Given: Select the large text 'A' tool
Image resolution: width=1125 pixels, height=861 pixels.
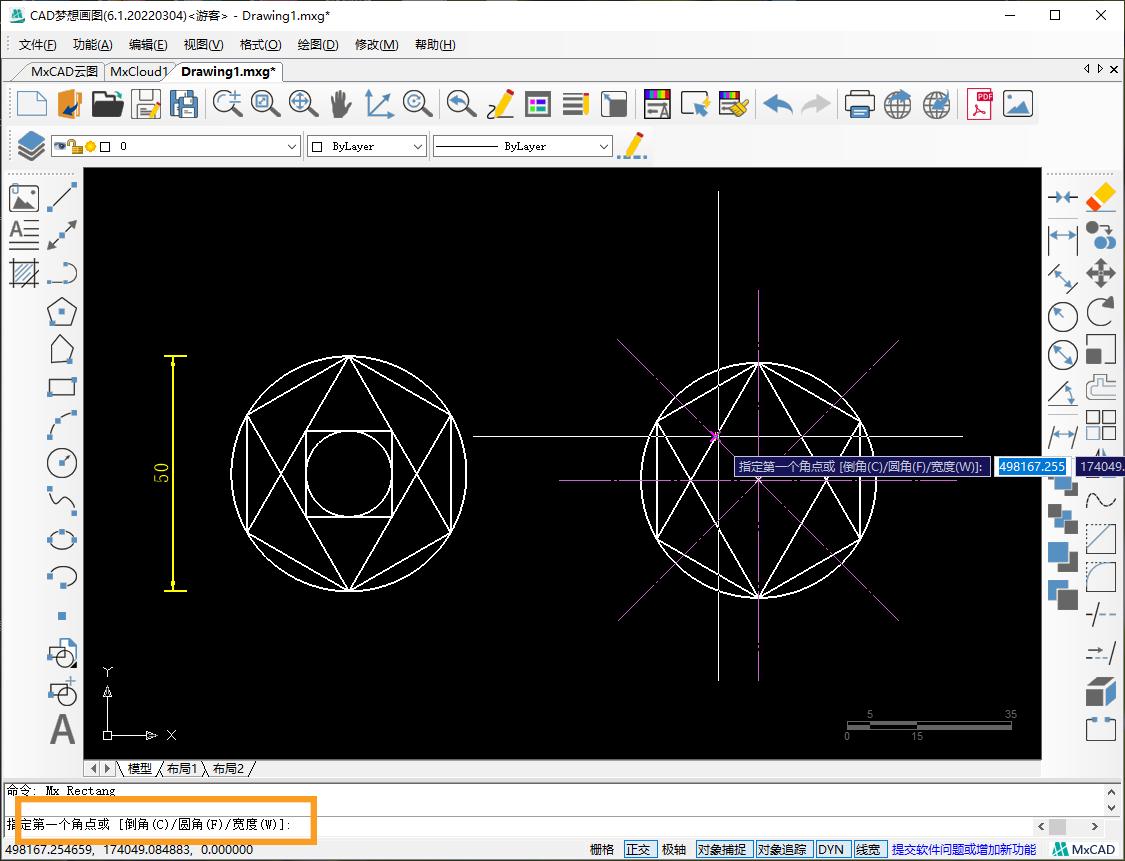Looking at the screenshot, I should [x=62, y=730].
